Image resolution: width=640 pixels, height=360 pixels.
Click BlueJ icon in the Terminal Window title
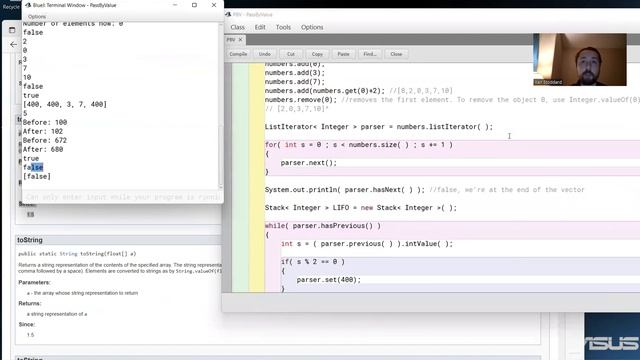click(28, 5)
